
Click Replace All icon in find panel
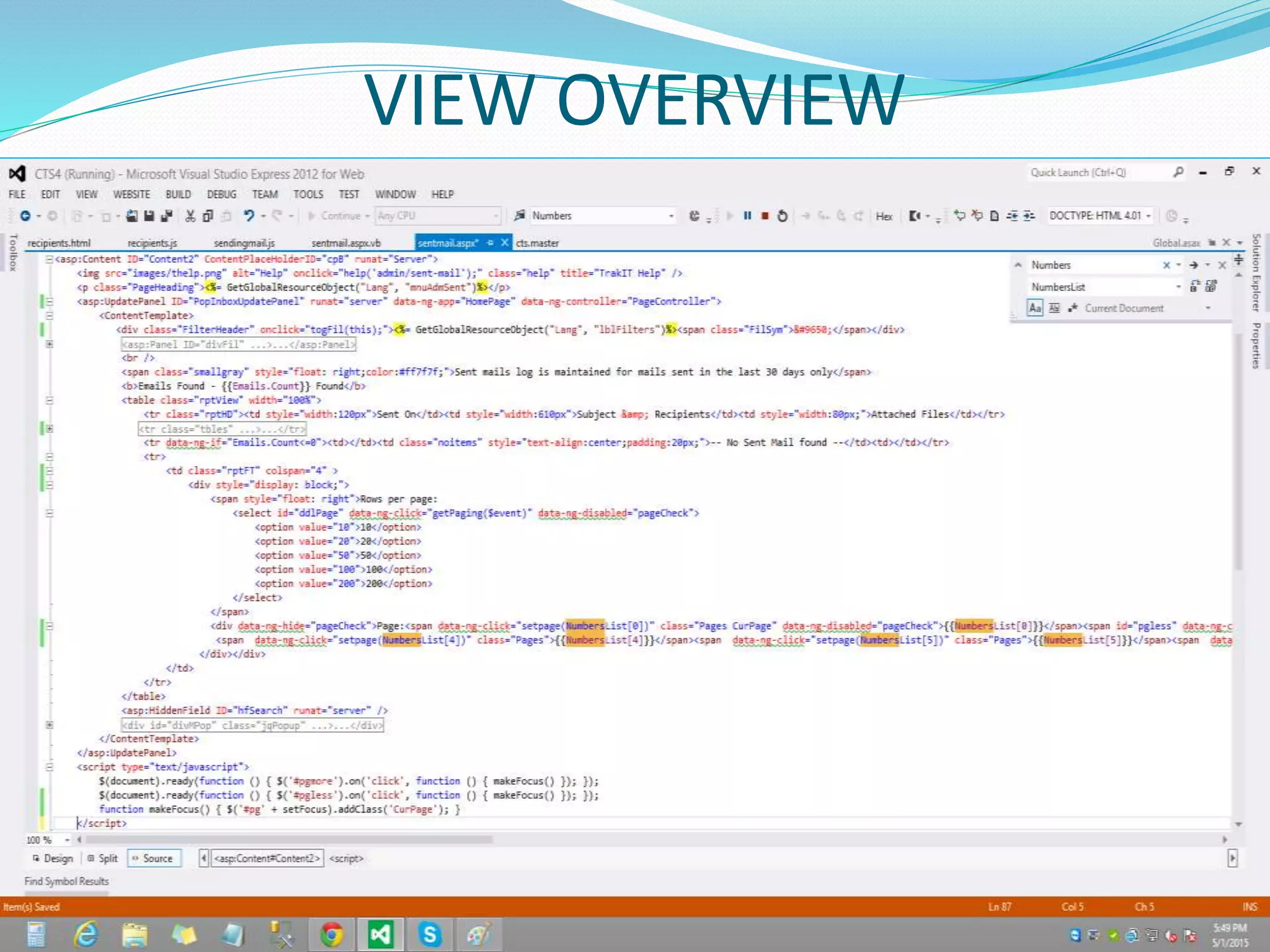(1210, 286)
